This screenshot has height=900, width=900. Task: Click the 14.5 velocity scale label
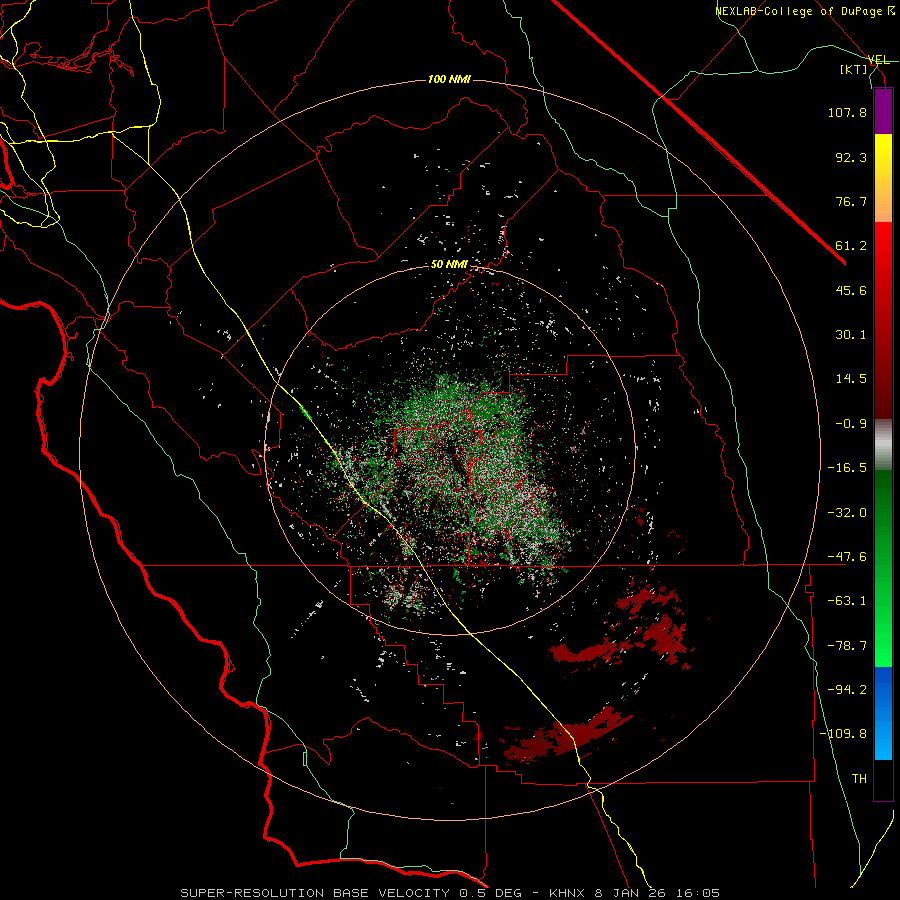pyautogui.click(x=851, y=379)
